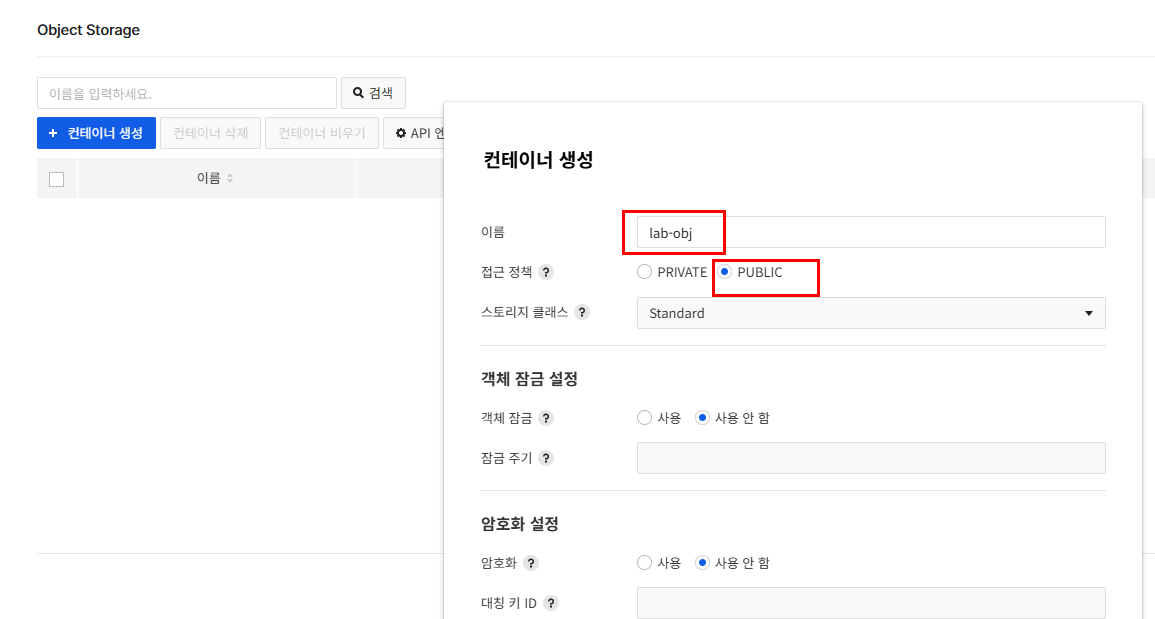Click the 컨테이너 생성 button
This screenshot has height=619, width=1155.
pyautogui.click(x=96, y=133)
